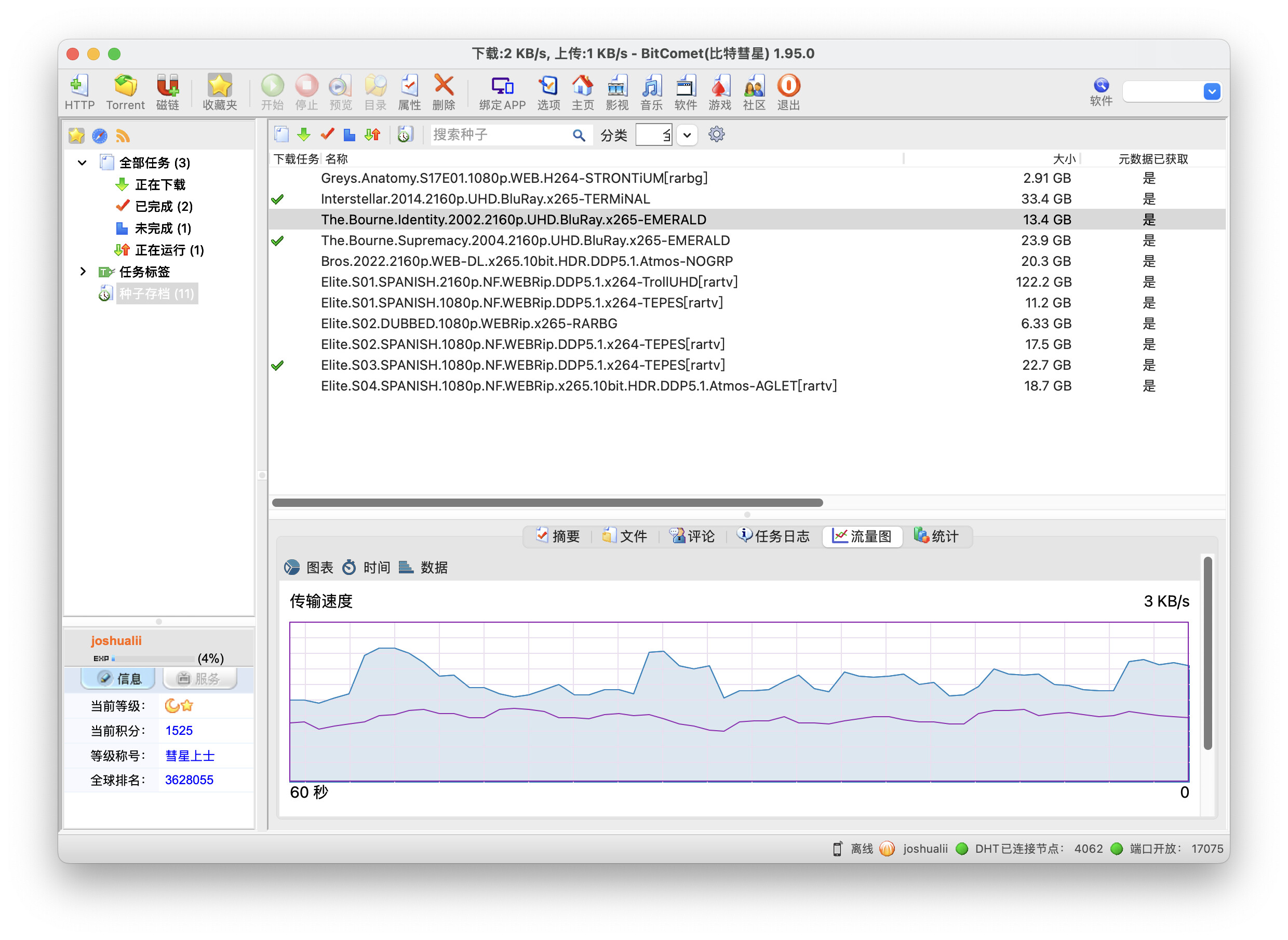
Task: Filter list by completed red checkmark
Action: point(327,135)
